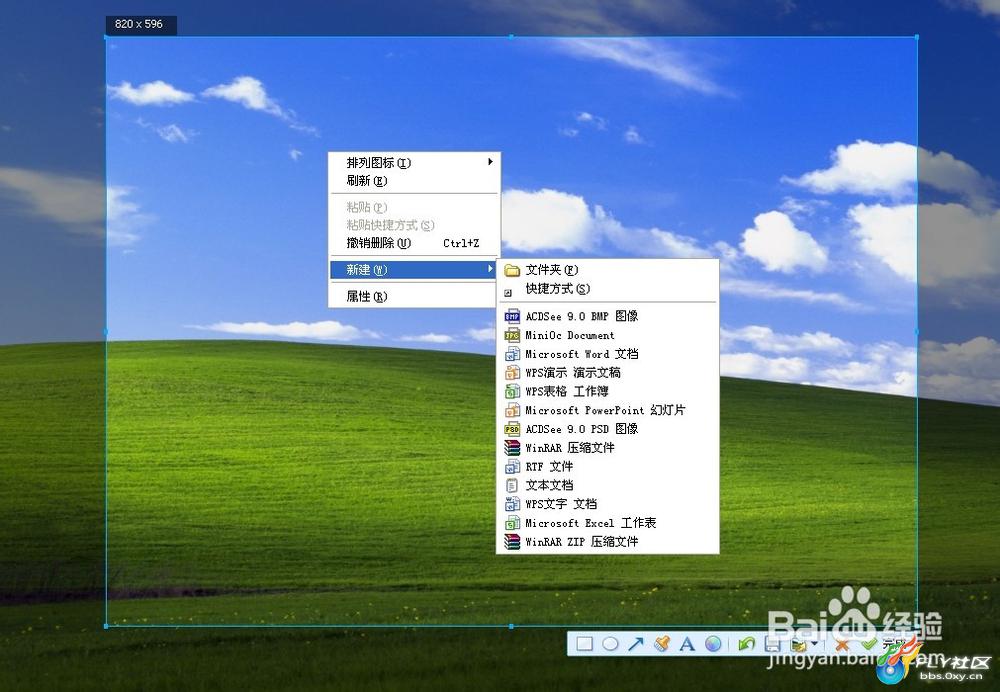Expand the 排列图标 submenu
The height and width of the screenshot is (692, 1000).
coord(414,163)
